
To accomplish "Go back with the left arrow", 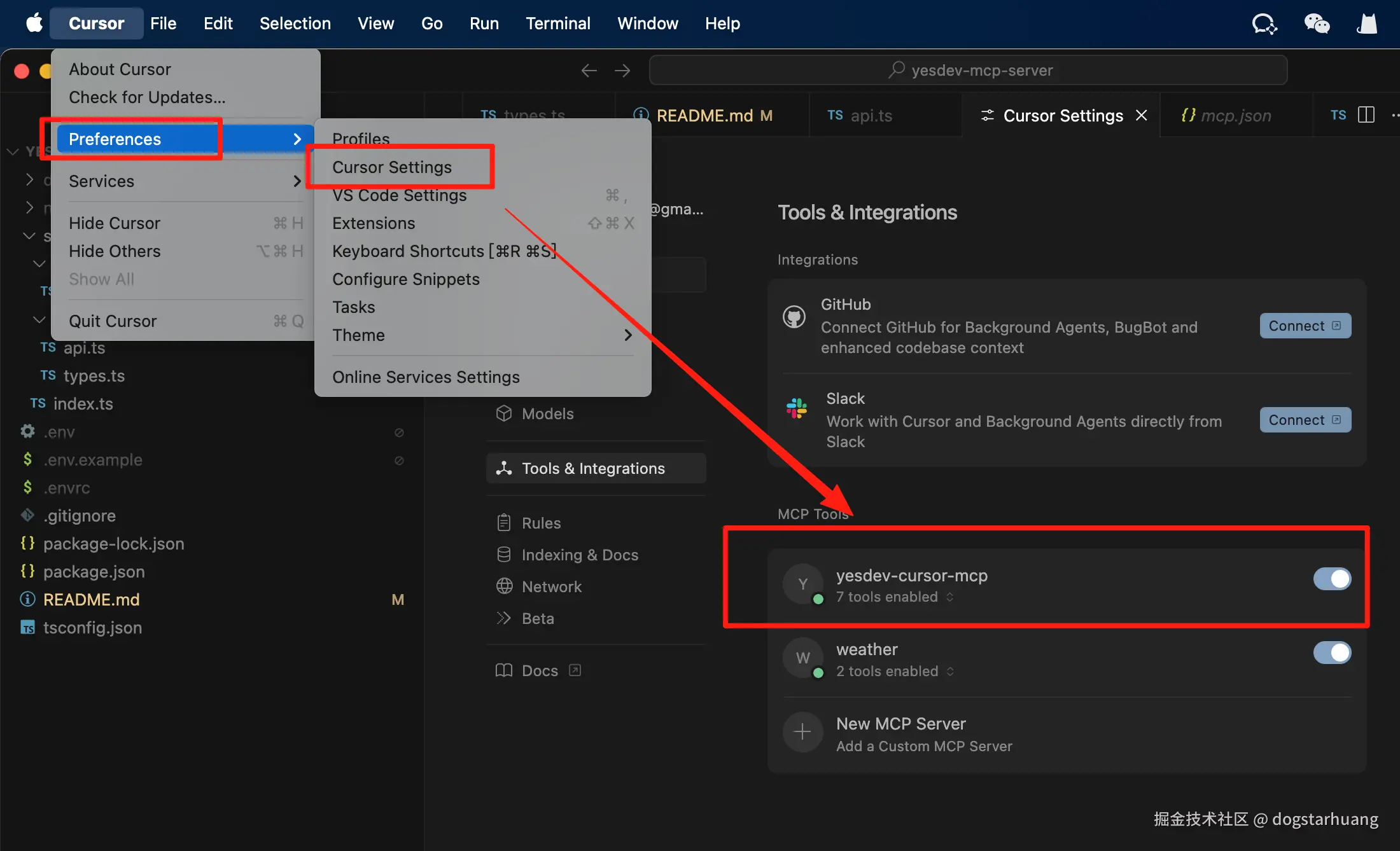I will click(589, 71).
